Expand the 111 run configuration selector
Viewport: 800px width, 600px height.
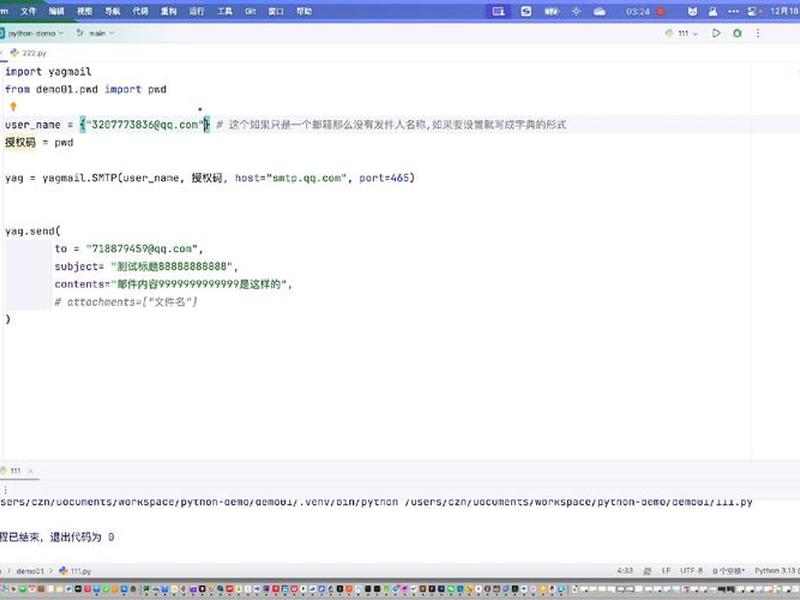682,33
